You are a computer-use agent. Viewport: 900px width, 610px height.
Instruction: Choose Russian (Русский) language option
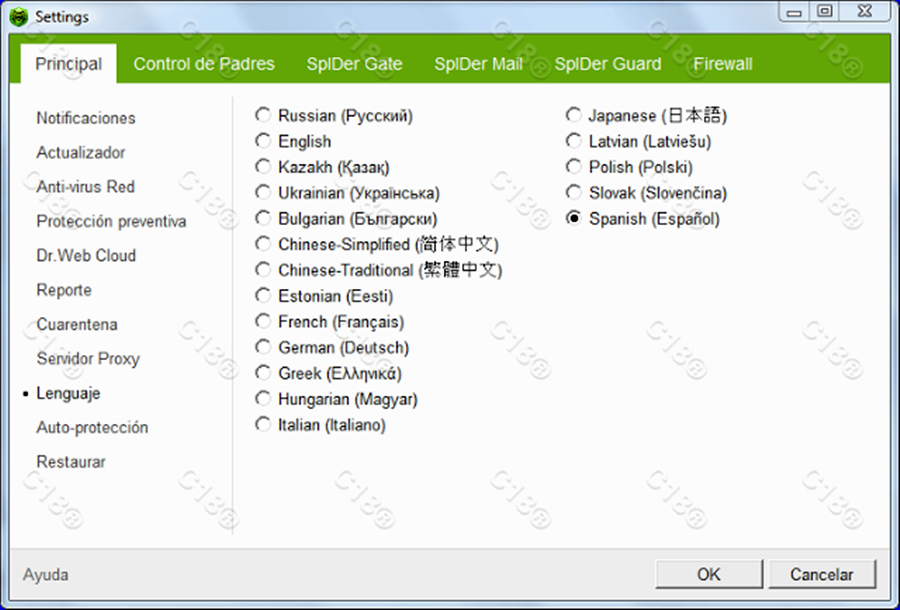click(264, 115)
